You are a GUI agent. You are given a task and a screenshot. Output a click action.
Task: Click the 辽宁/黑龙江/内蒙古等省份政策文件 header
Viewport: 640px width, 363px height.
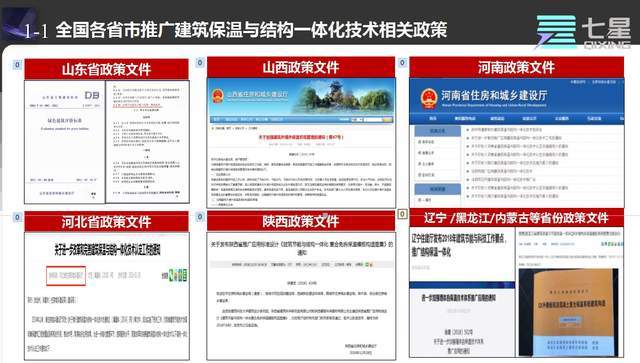pos(516,218)
